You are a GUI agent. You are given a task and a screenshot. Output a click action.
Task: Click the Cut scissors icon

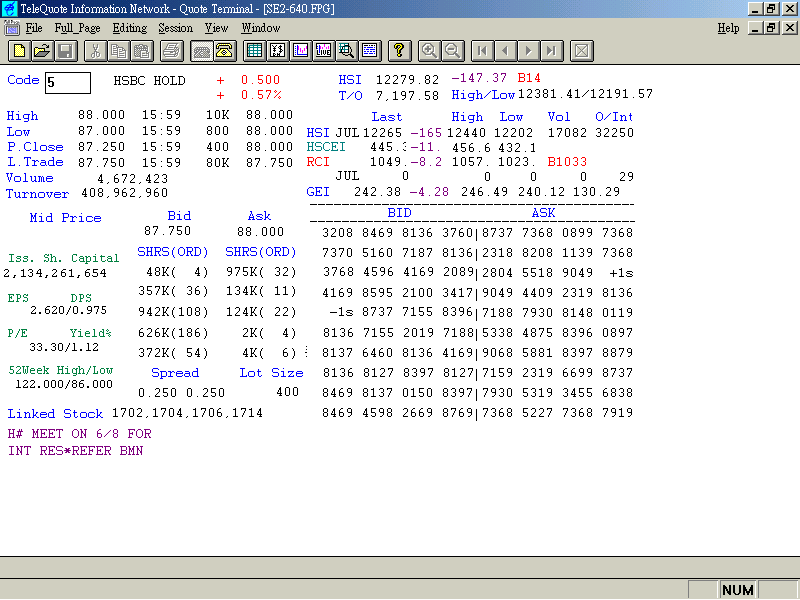point(95,51)
